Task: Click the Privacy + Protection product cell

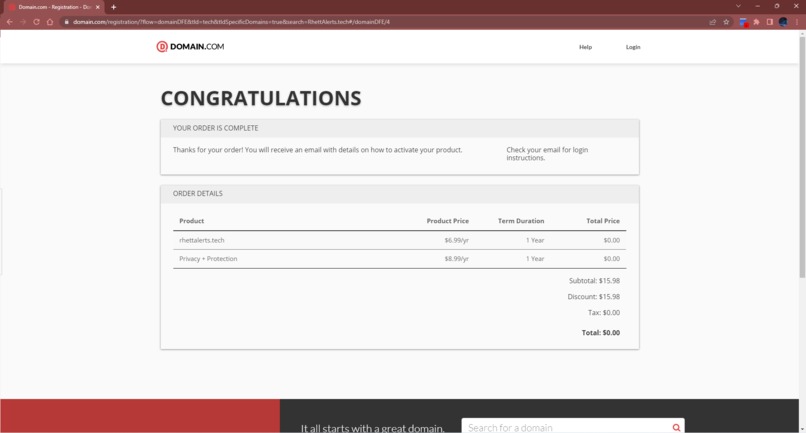Action: click(x=208, y=259)
